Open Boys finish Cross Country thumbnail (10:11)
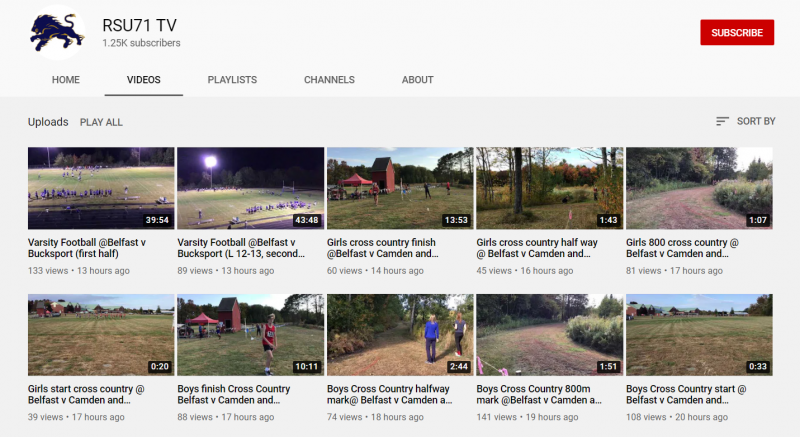Screen dimensions: 800x437 [251, 335]
